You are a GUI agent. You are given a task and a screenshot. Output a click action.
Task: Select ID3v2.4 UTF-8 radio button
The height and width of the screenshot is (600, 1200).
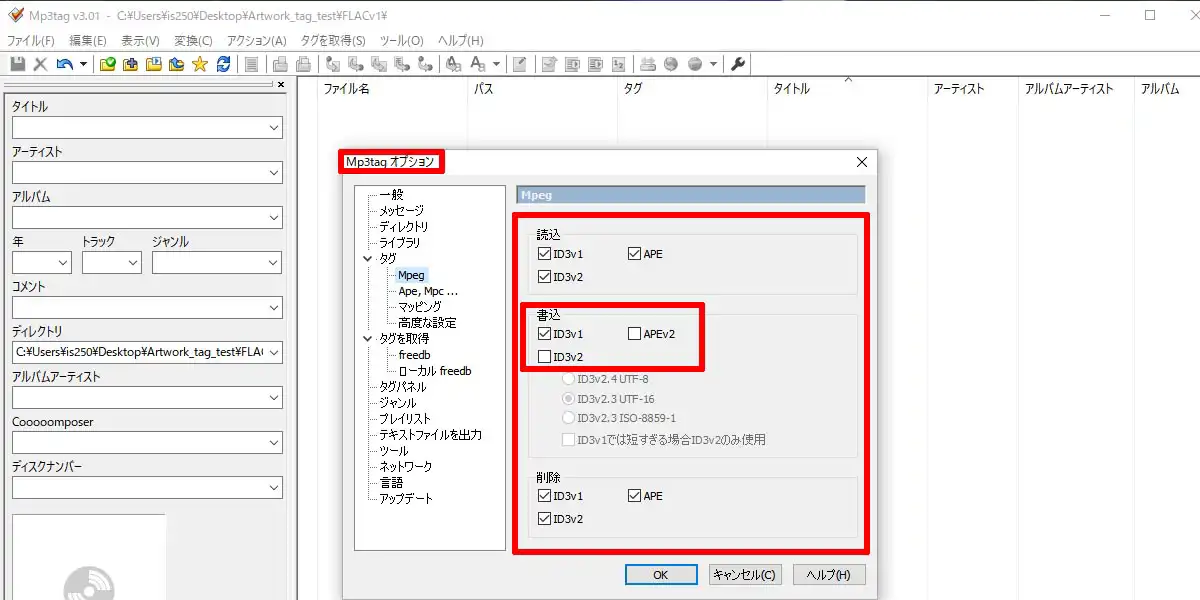569,380
